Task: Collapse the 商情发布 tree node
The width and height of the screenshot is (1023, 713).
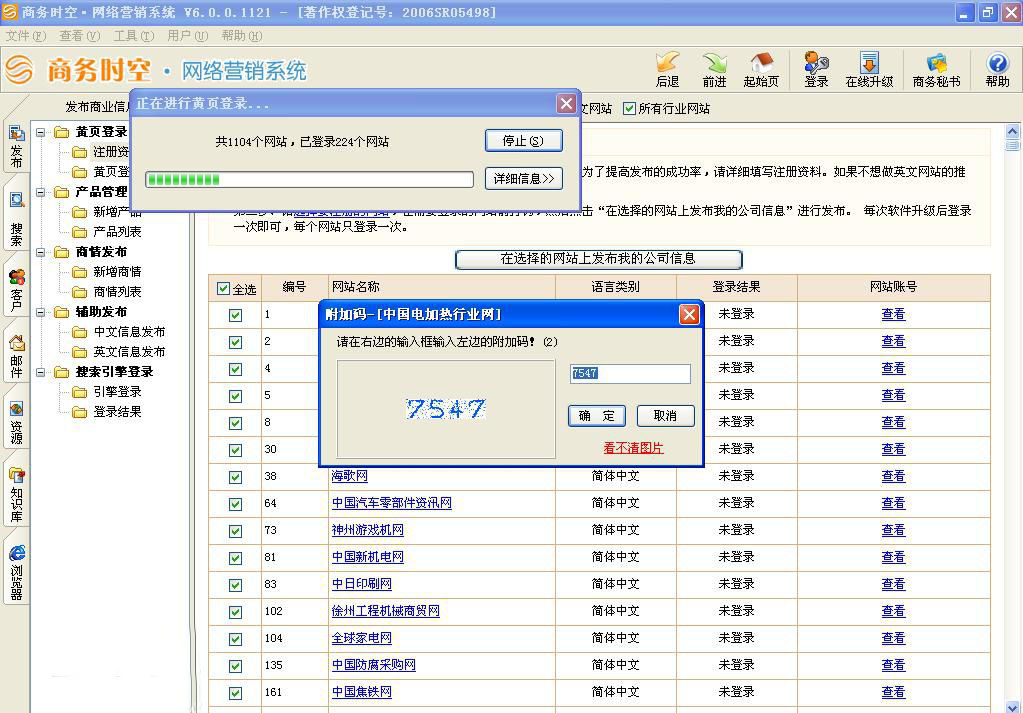Action: tap(42, 252)
